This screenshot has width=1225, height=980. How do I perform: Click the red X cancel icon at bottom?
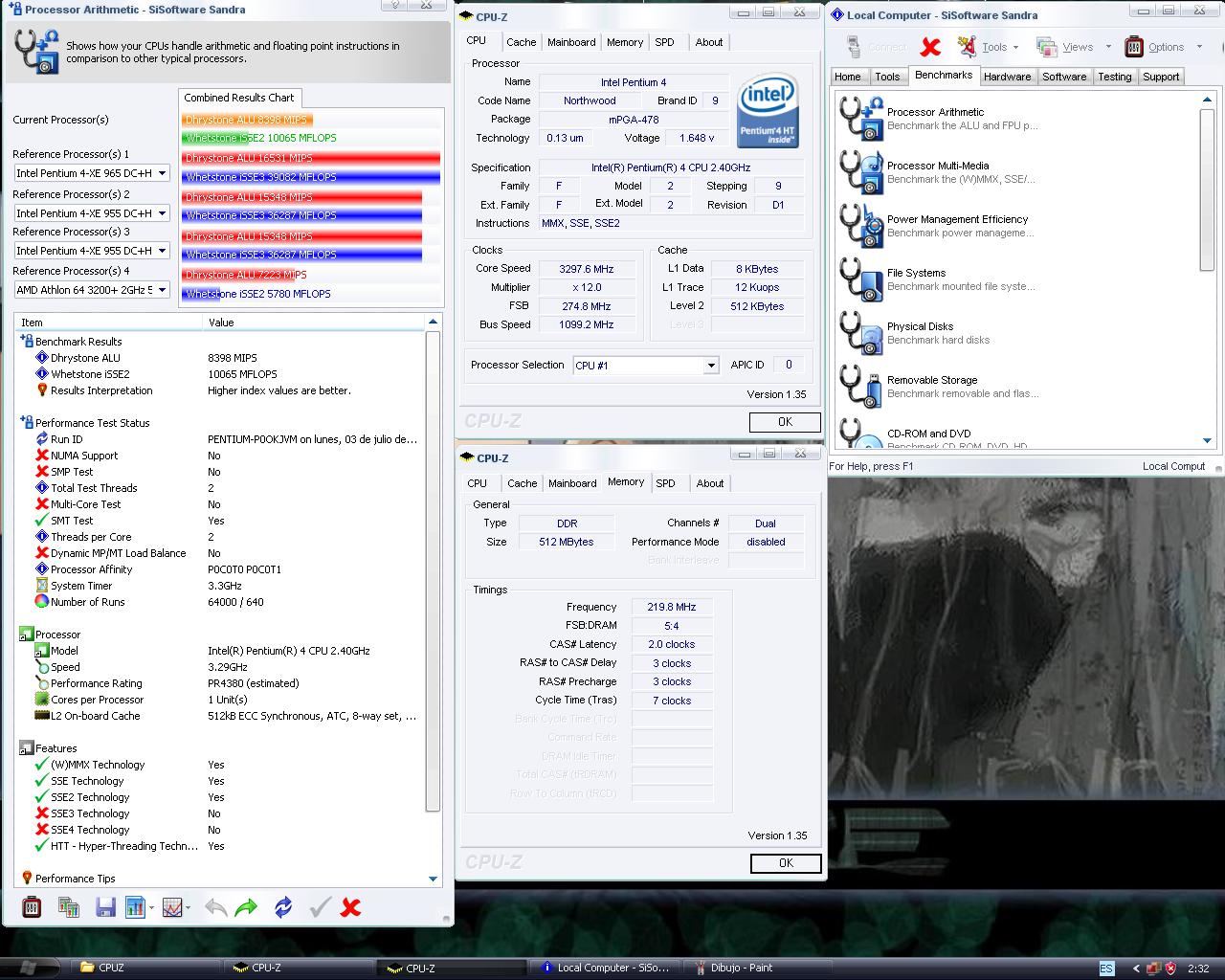click(351, 907)
